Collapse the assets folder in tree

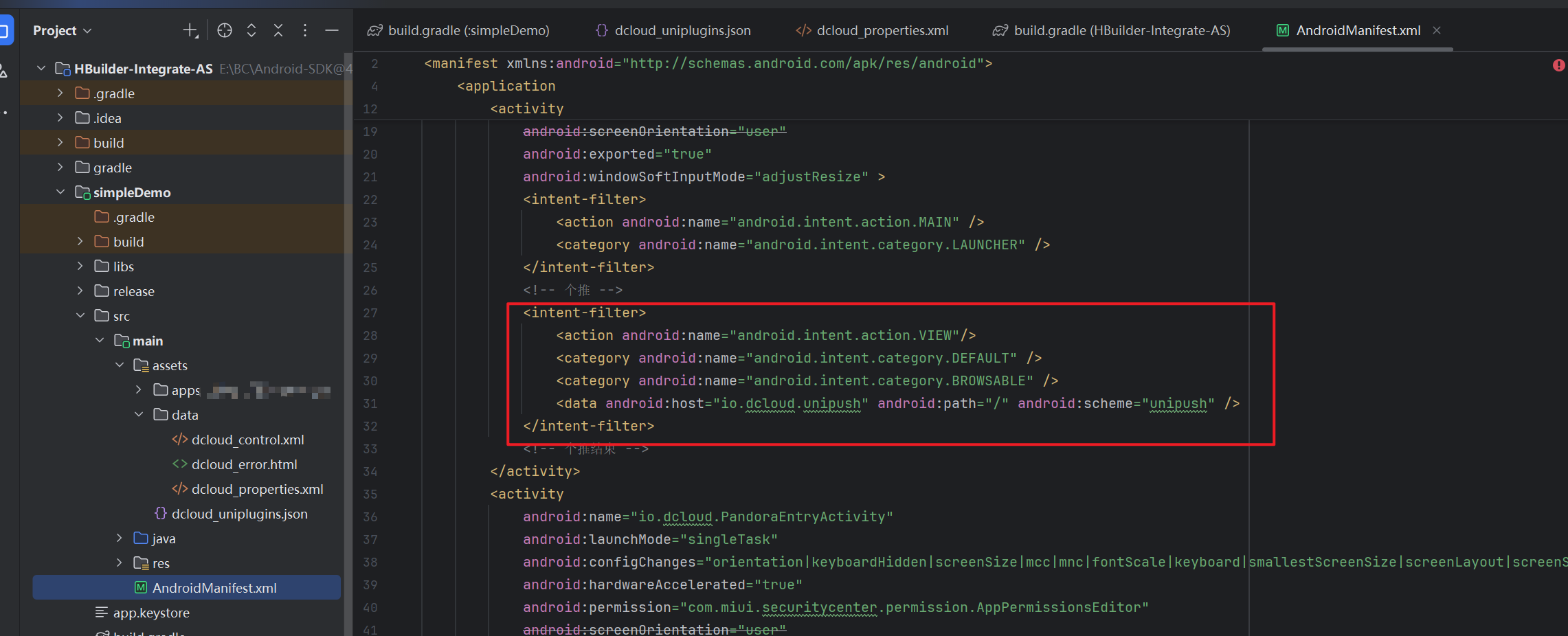[120, 365]
